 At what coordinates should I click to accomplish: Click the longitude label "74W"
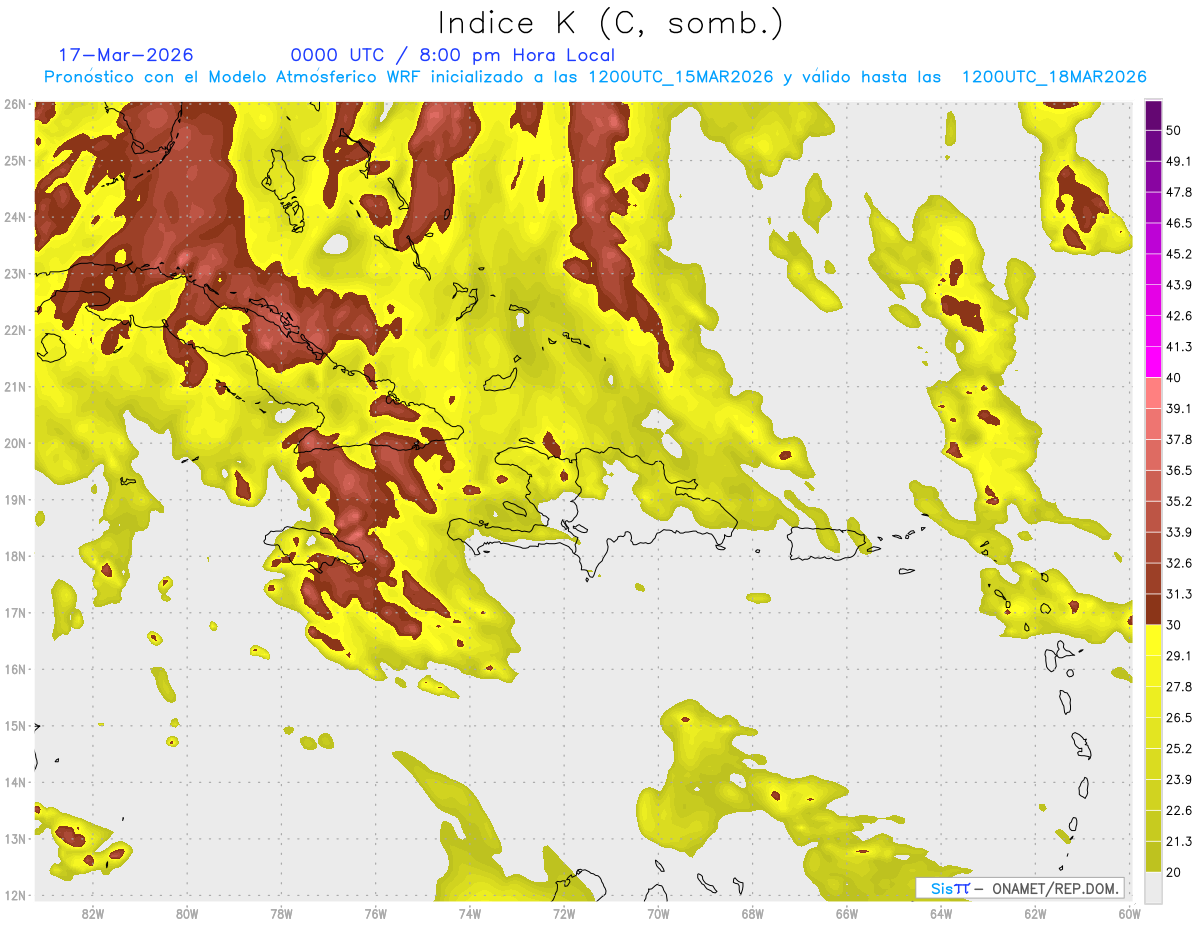pyautogui.click(x=469, y=913)
